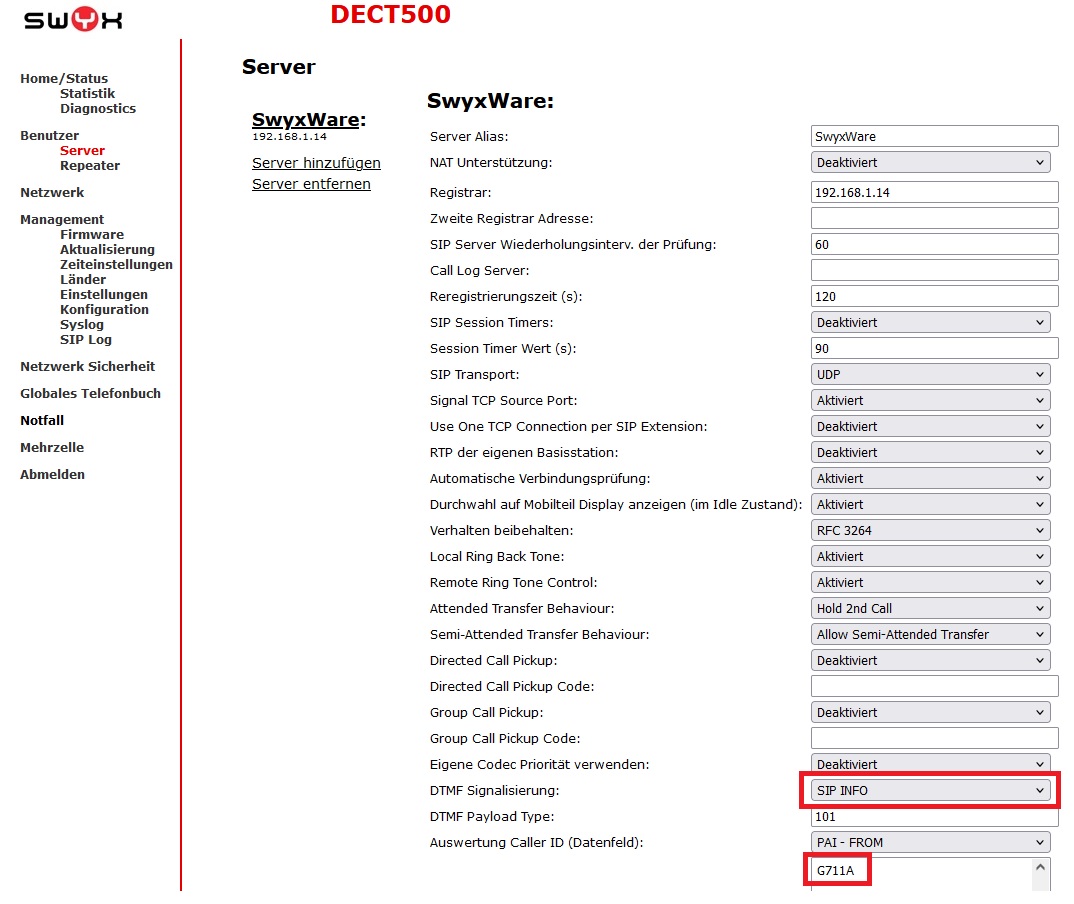
Task: Navigate to Globales Telefonbuch
Action: (90, 393)
